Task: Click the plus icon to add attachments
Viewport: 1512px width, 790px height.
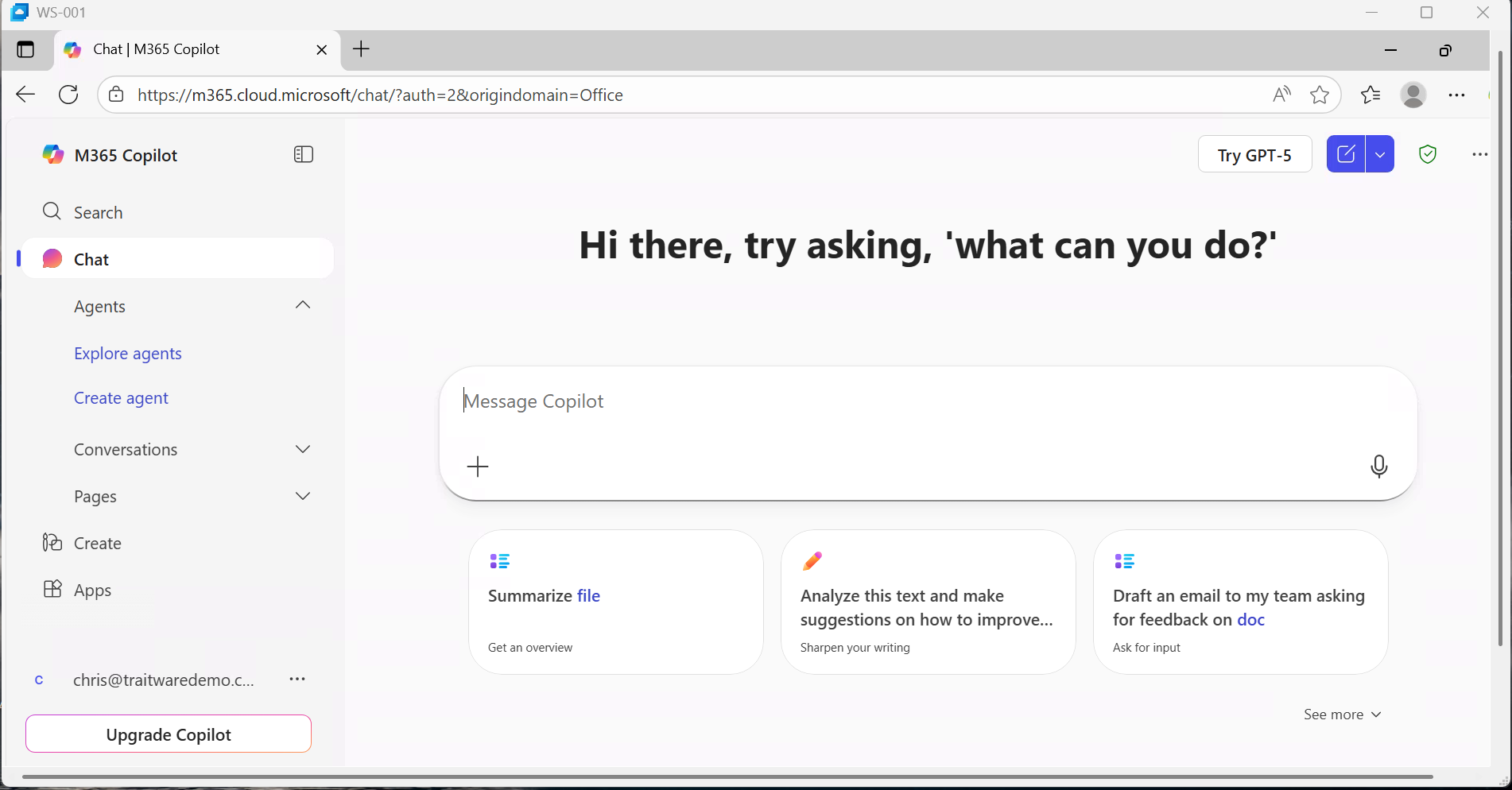Action: (478, 467)
